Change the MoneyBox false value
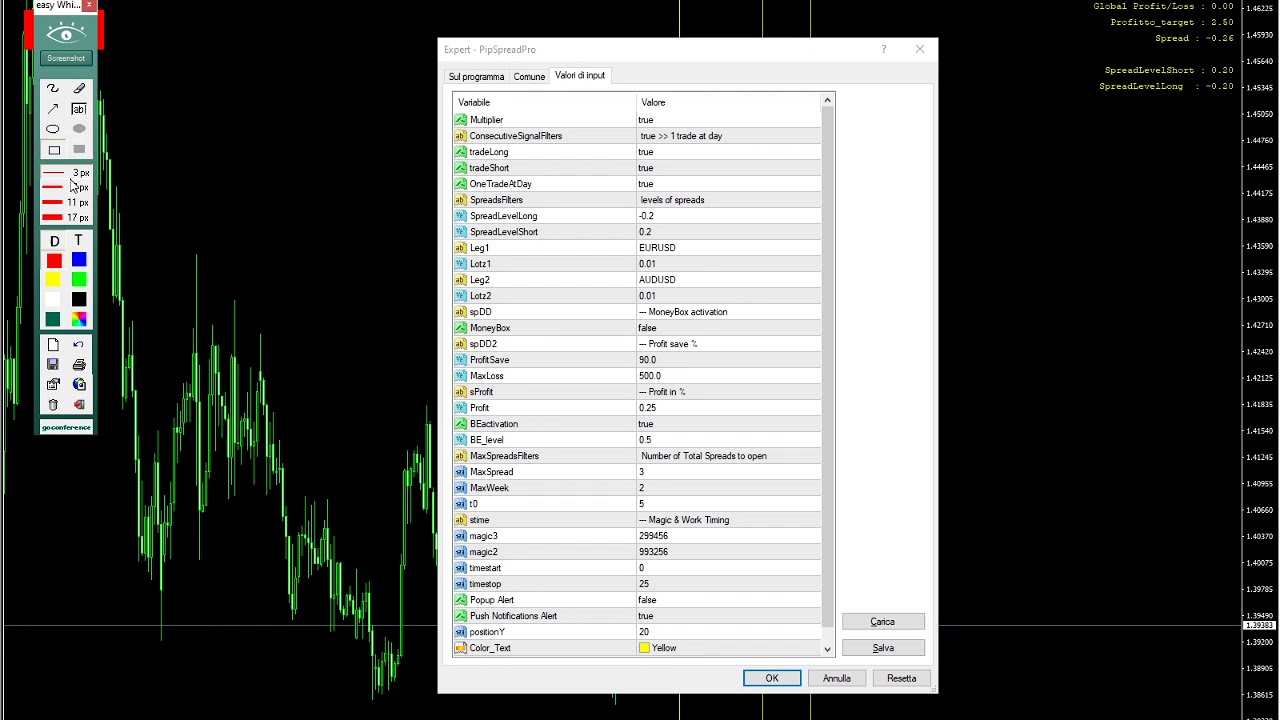The height and width of the screenshot is (720, 1280). [x=728, y=328]
